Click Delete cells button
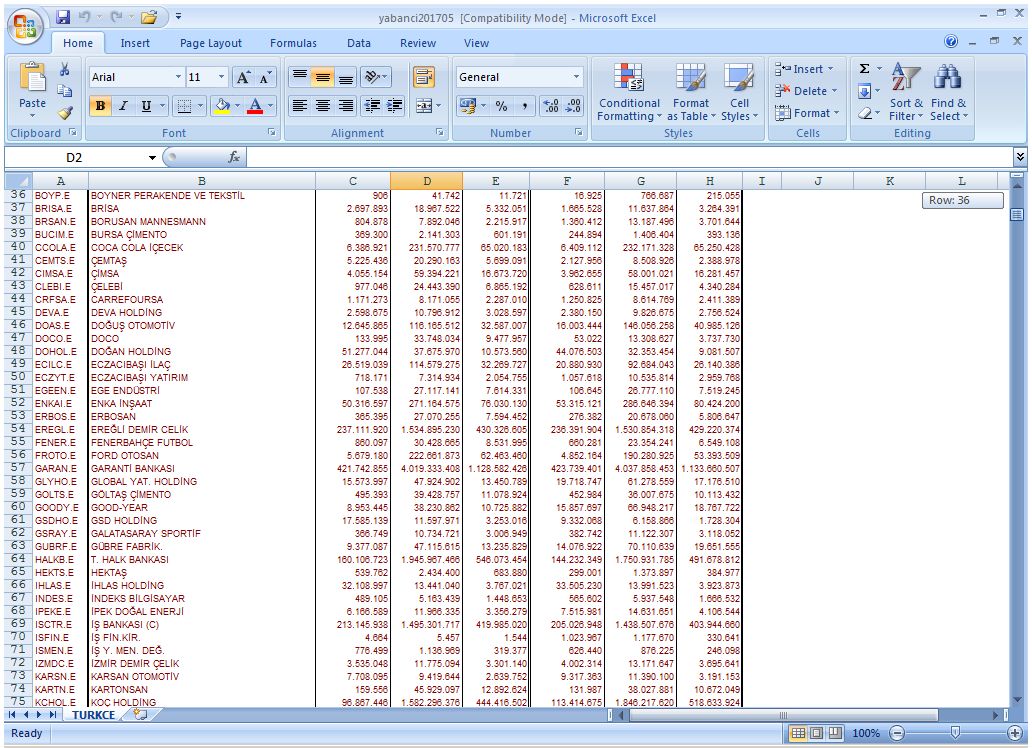This screenshot has width=1032, height=748. (806, 91)
